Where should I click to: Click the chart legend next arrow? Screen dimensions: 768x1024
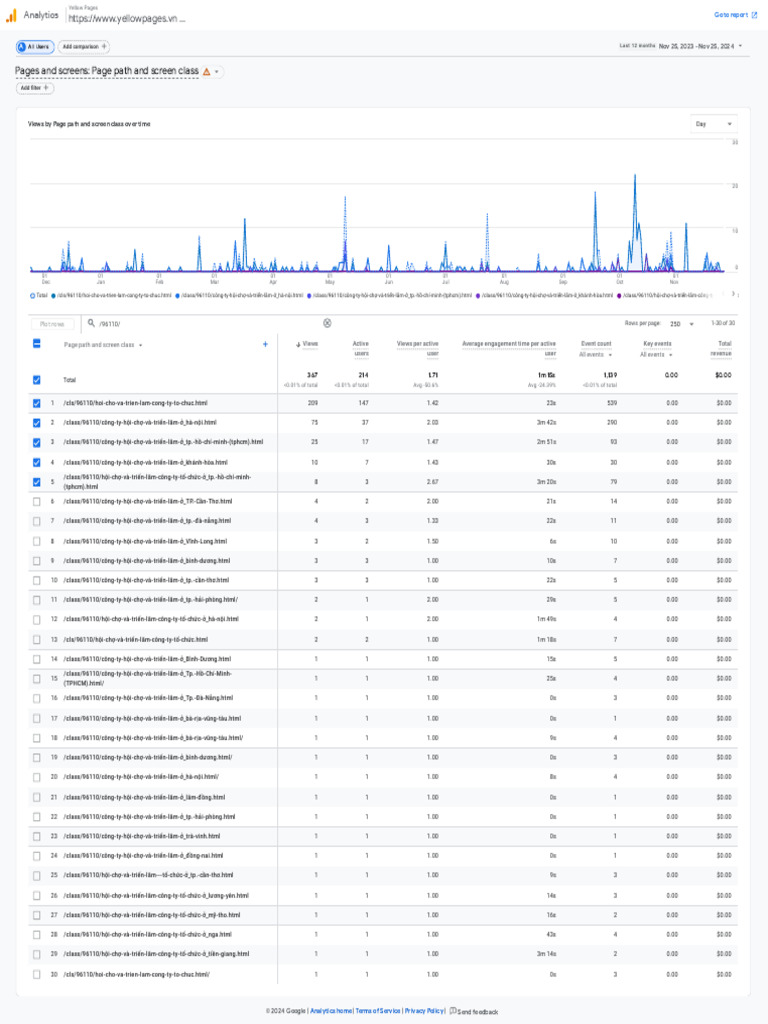coord(733,295)
